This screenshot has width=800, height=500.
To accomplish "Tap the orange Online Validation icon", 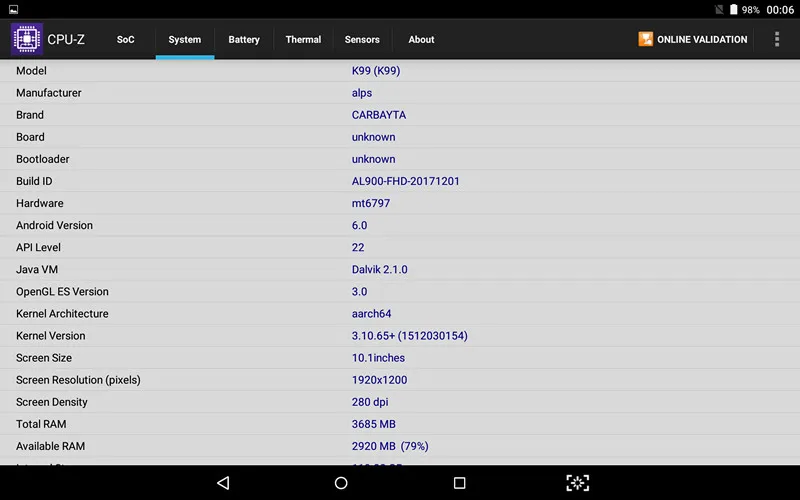I will pos(645,39).
